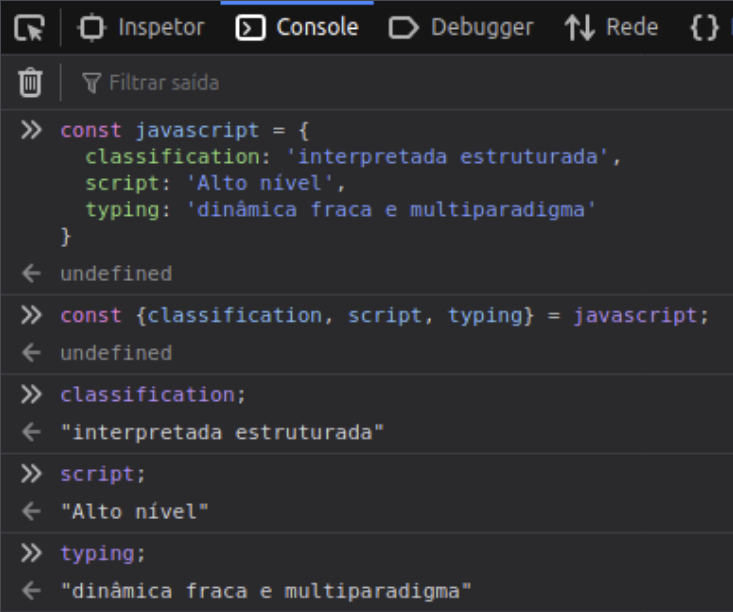Click the 'typing;' console input line
The width and height of the screenshot is (733, 612).
(103, 553)
